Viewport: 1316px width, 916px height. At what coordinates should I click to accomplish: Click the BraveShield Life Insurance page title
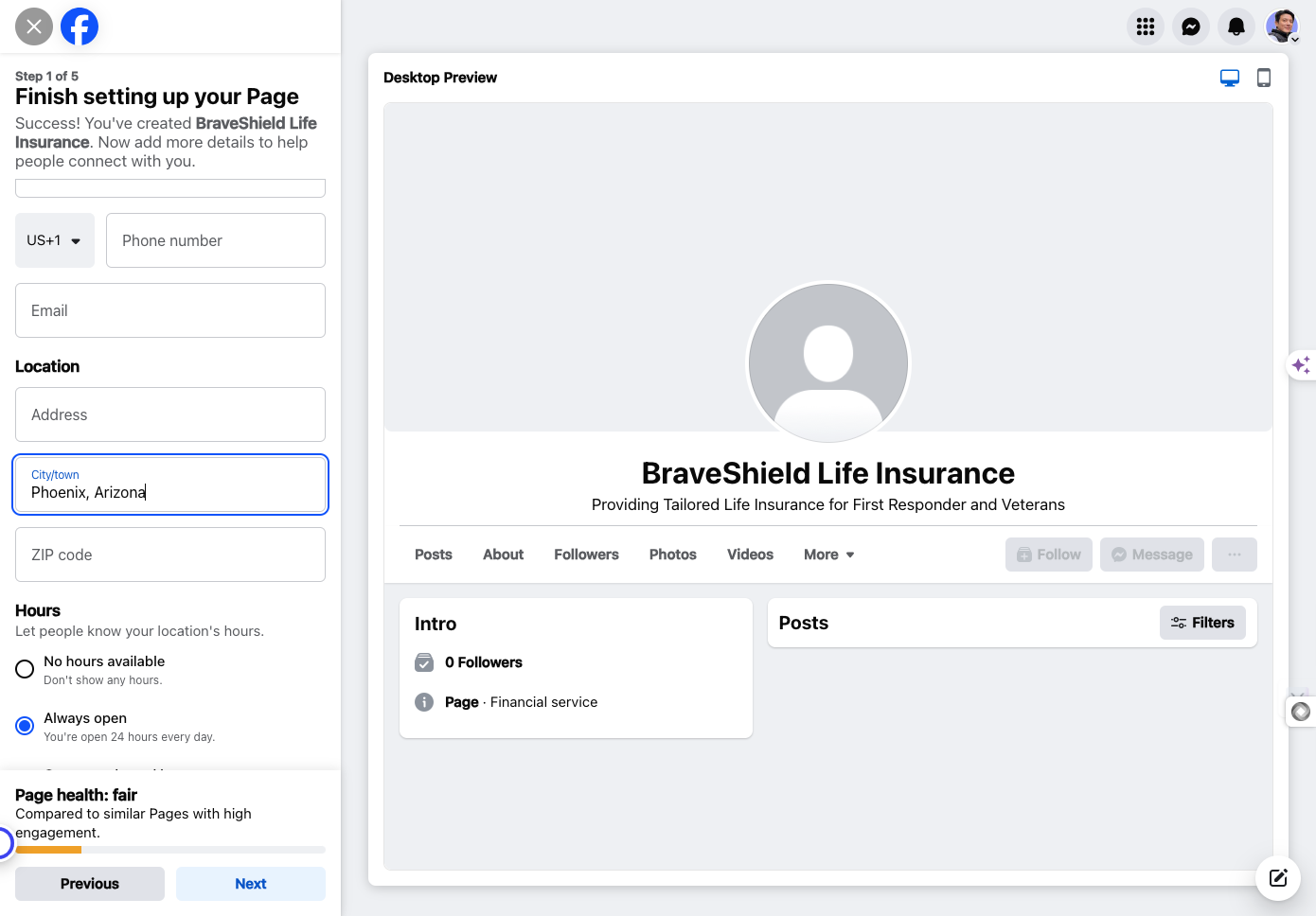coord(828,473)
